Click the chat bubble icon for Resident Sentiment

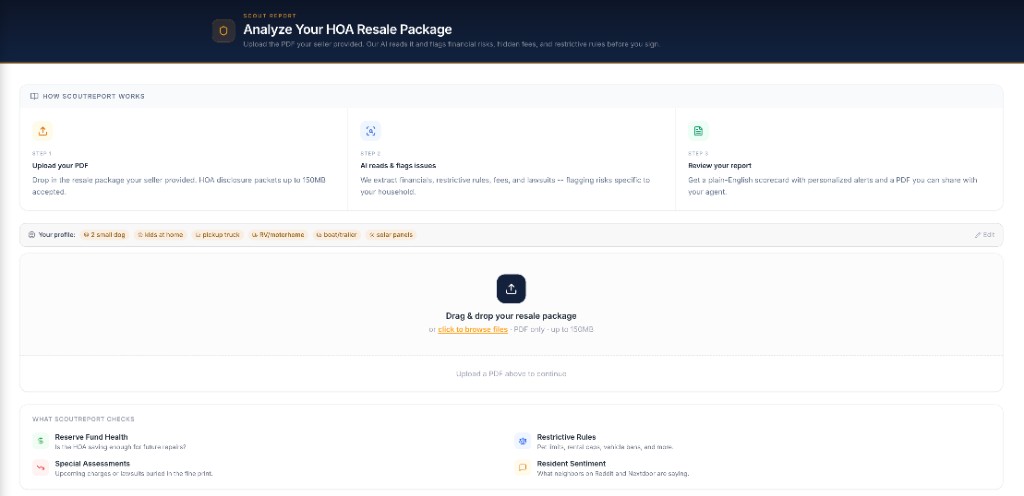(522, 467)
